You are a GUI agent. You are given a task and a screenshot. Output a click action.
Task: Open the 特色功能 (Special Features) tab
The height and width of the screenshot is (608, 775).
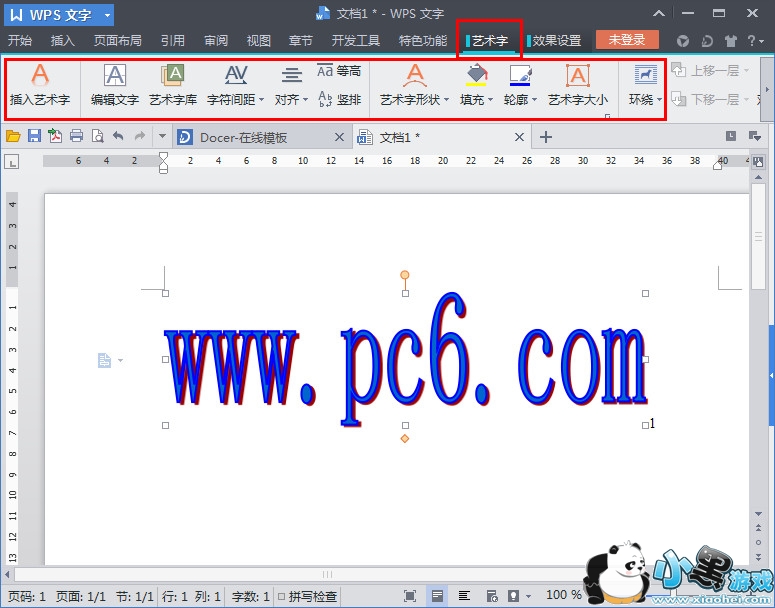pyautogui.click(x=423, y=40)
